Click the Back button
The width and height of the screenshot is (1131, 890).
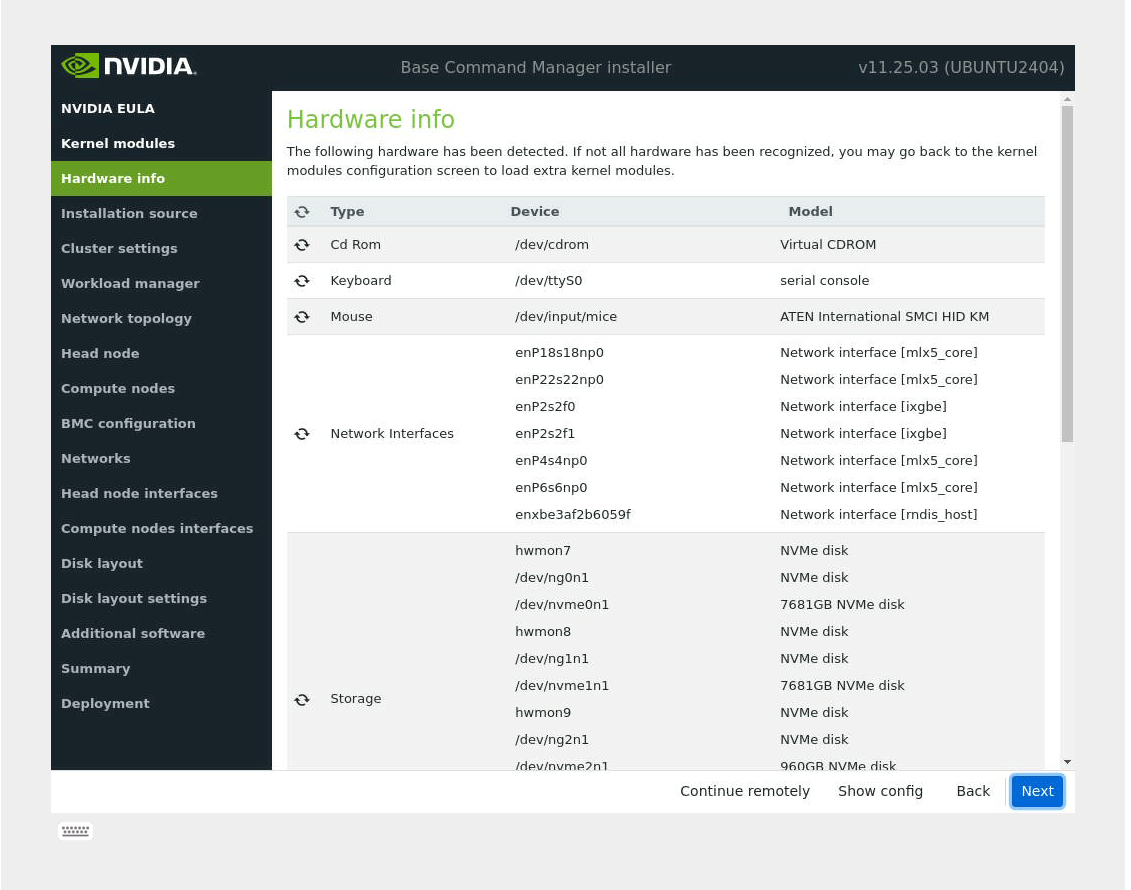tap(972, 791)
